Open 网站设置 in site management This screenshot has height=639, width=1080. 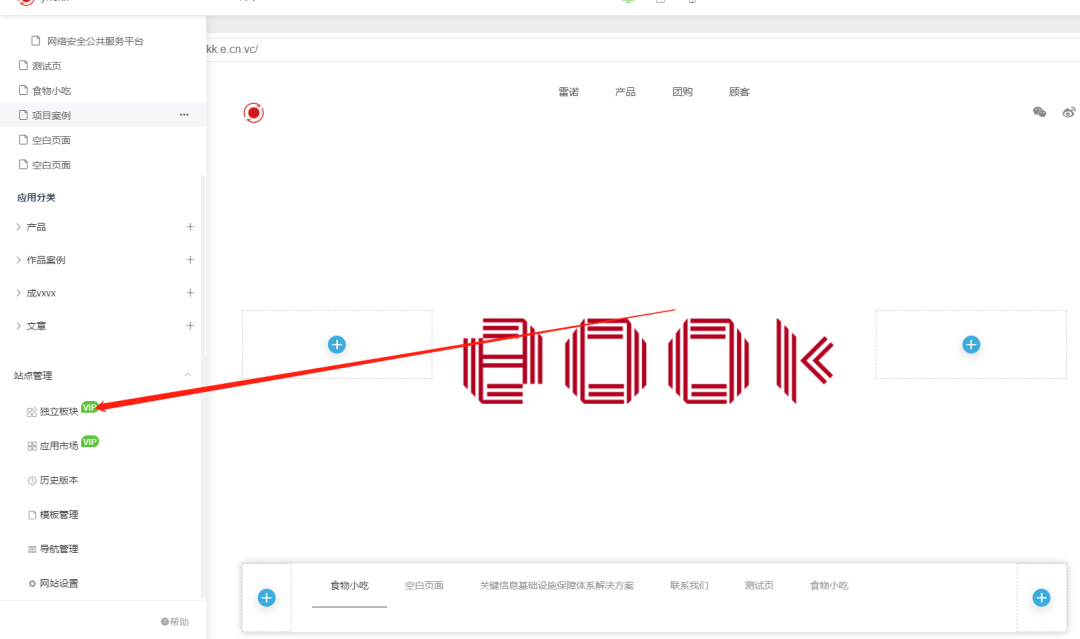[x=59, y=584]
